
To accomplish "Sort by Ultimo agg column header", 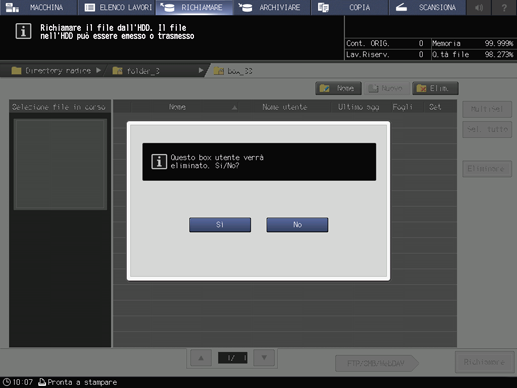I will [358, 107].
